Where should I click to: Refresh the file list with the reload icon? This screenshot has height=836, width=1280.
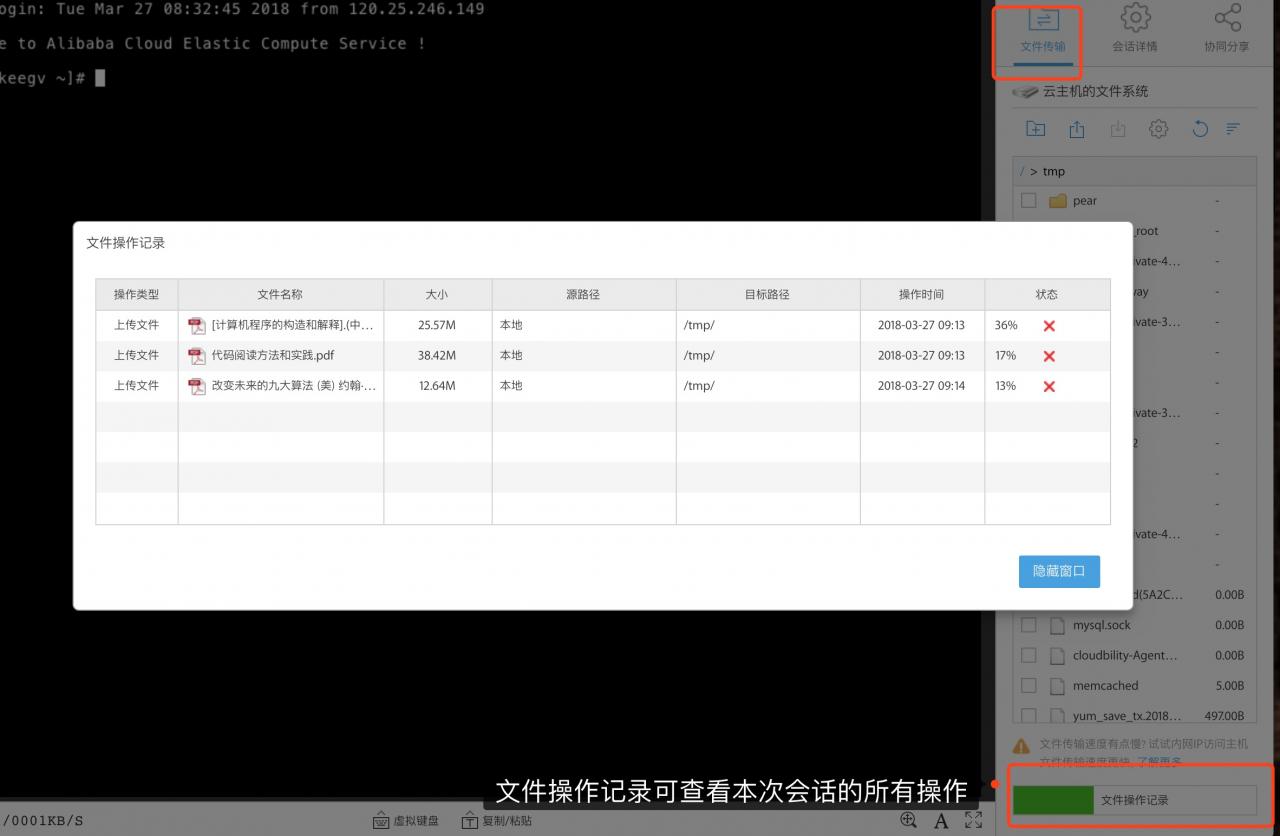tap(1200, 129)
